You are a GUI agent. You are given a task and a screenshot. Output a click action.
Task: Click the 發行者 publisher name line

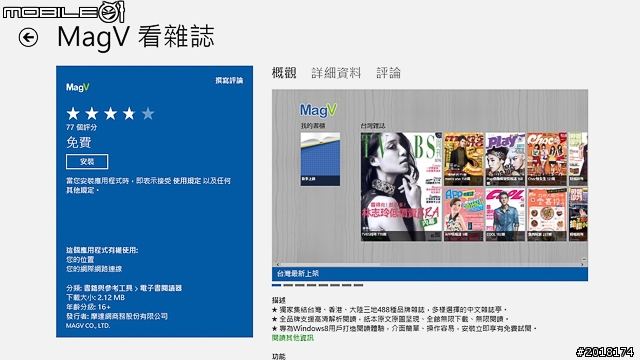[117, 316]
